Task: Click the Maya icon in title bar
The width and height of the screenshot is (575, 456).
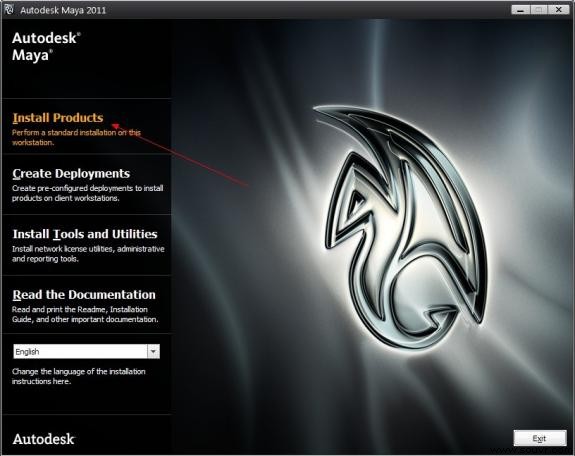Action: (9, 10)
